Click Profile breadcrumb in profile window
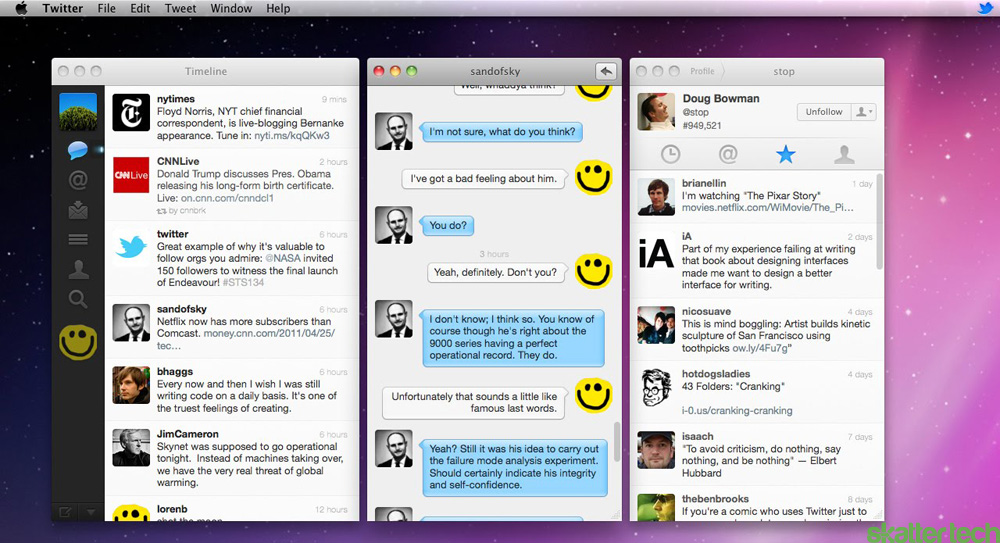The image size is (1000, 543). pos(702,71)
